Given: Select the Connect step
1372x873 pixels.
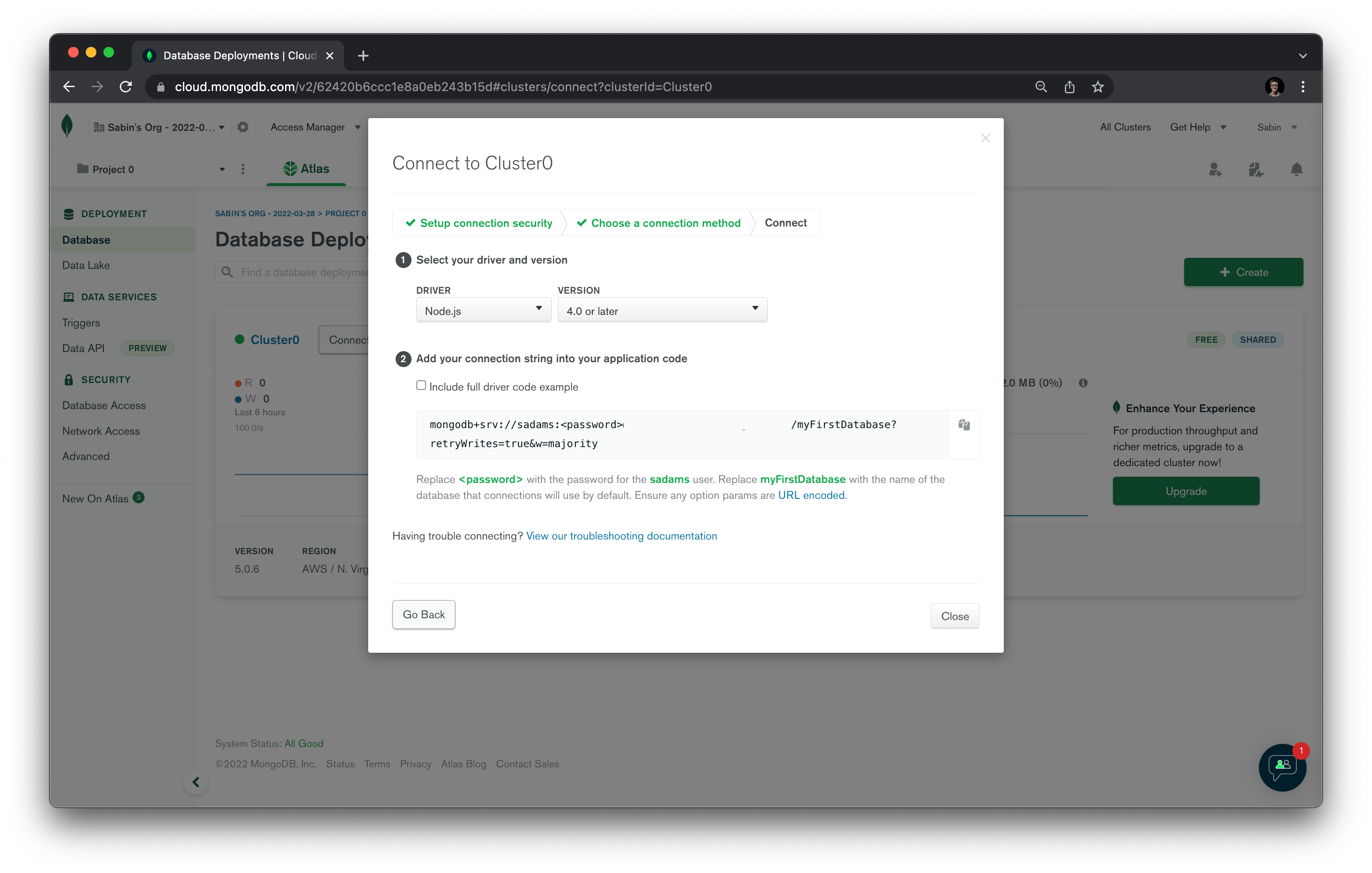Looking at the screenshot, I should [x=785, y=222].
